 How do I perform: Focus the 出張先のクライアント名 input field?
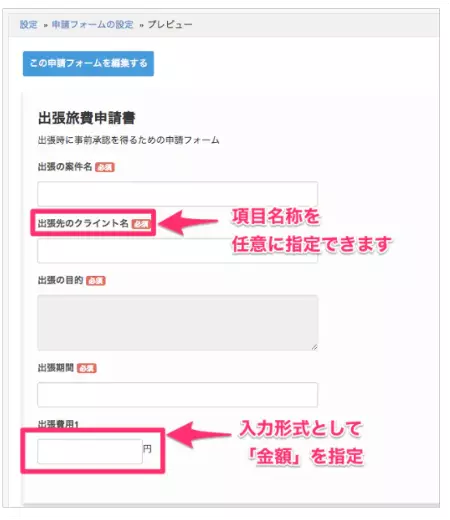tap(177, 251)
